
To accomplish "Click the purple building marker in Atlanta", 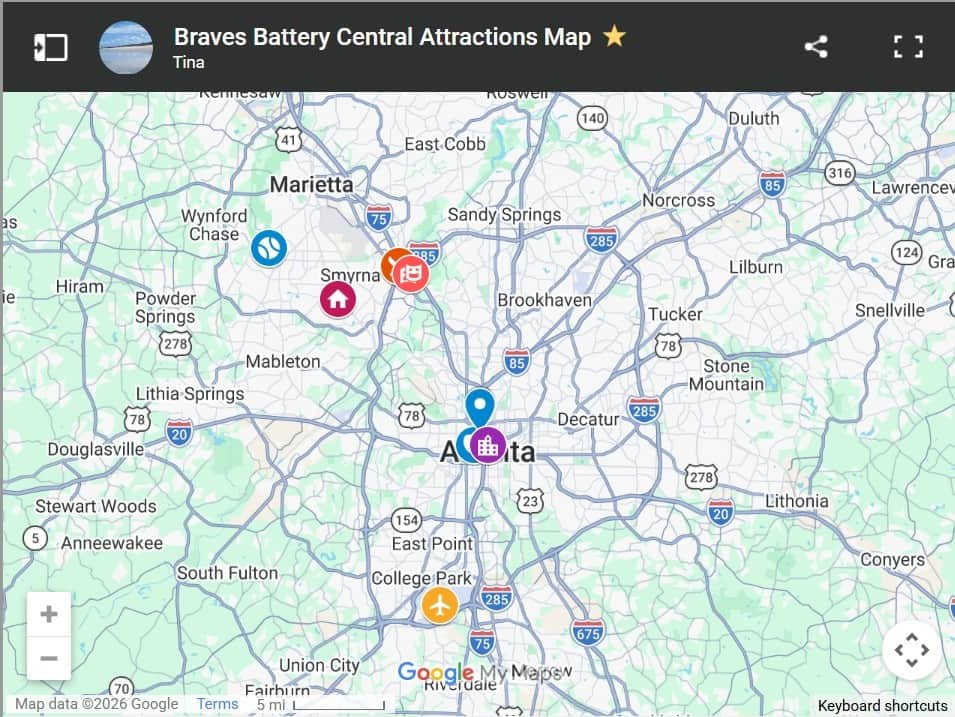I will pos(488,445).
